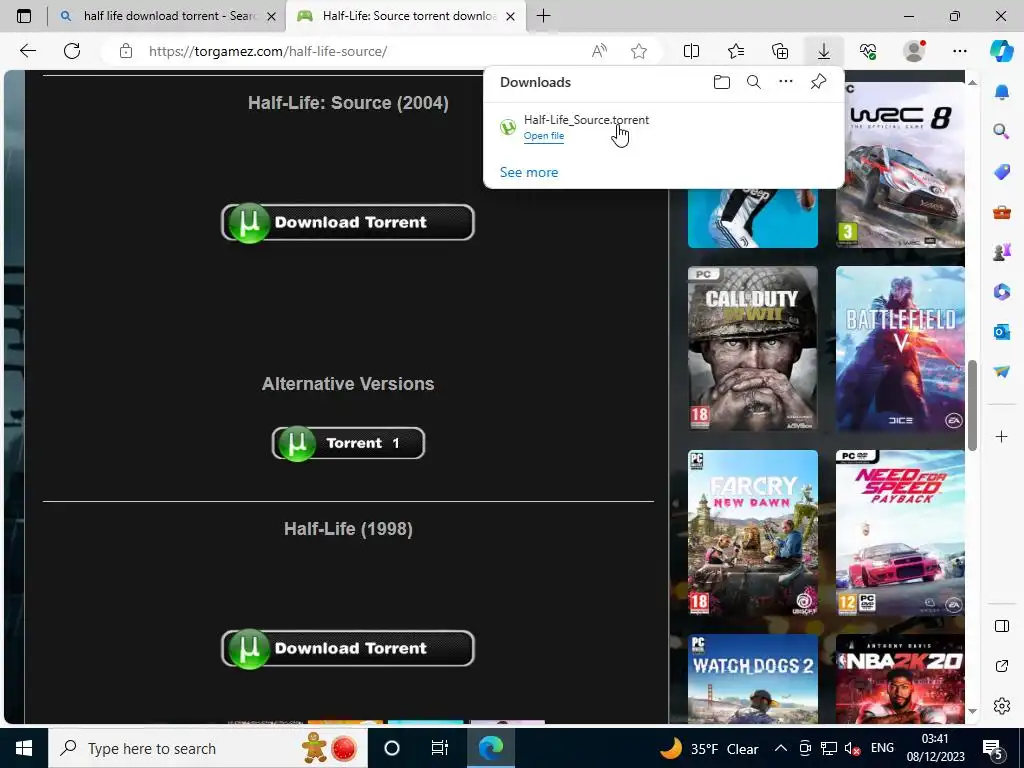The image size is (1024, 768).
Task: Click Microsoft Edge taskbar icon
Action: coord(490,748)
